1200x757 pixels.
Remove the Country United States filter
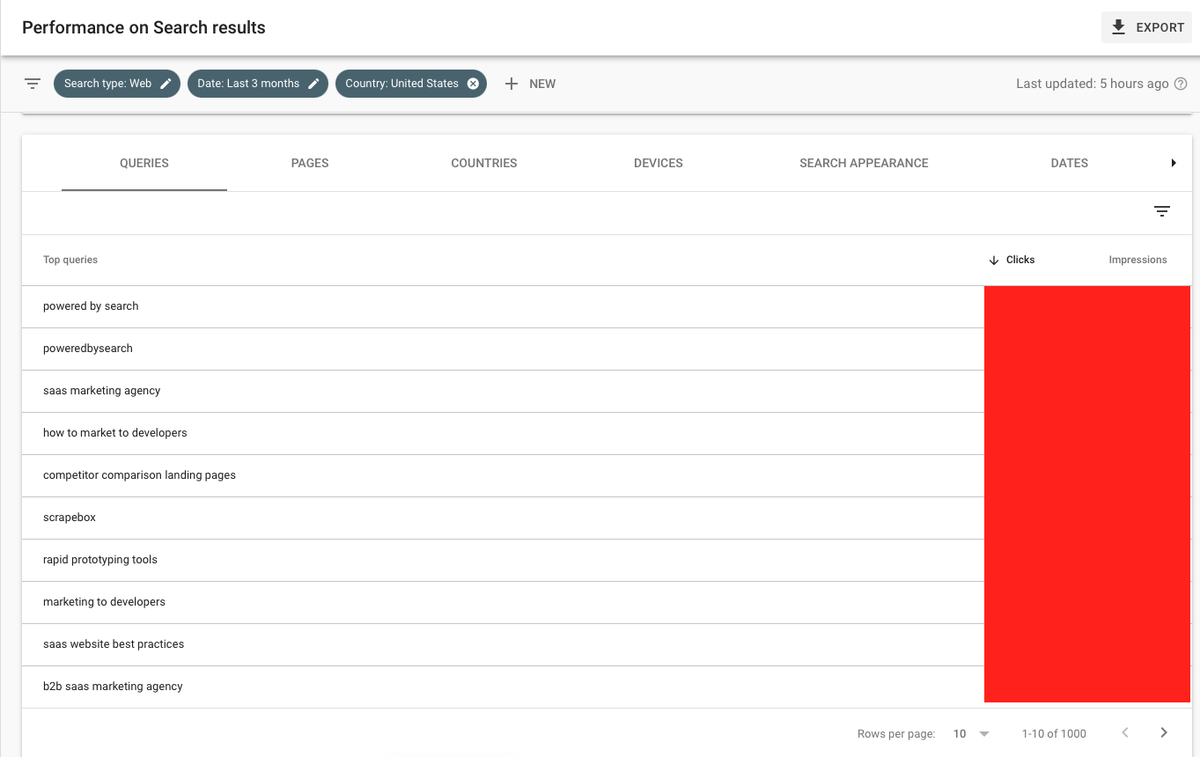(x=473, y=84)
